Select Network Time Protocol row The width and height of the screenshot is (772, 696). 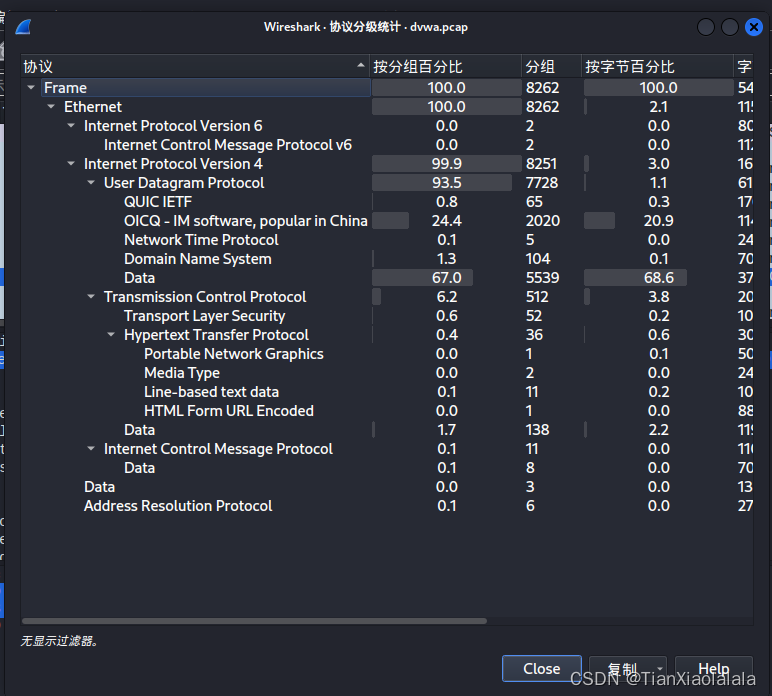click(387, 240)
